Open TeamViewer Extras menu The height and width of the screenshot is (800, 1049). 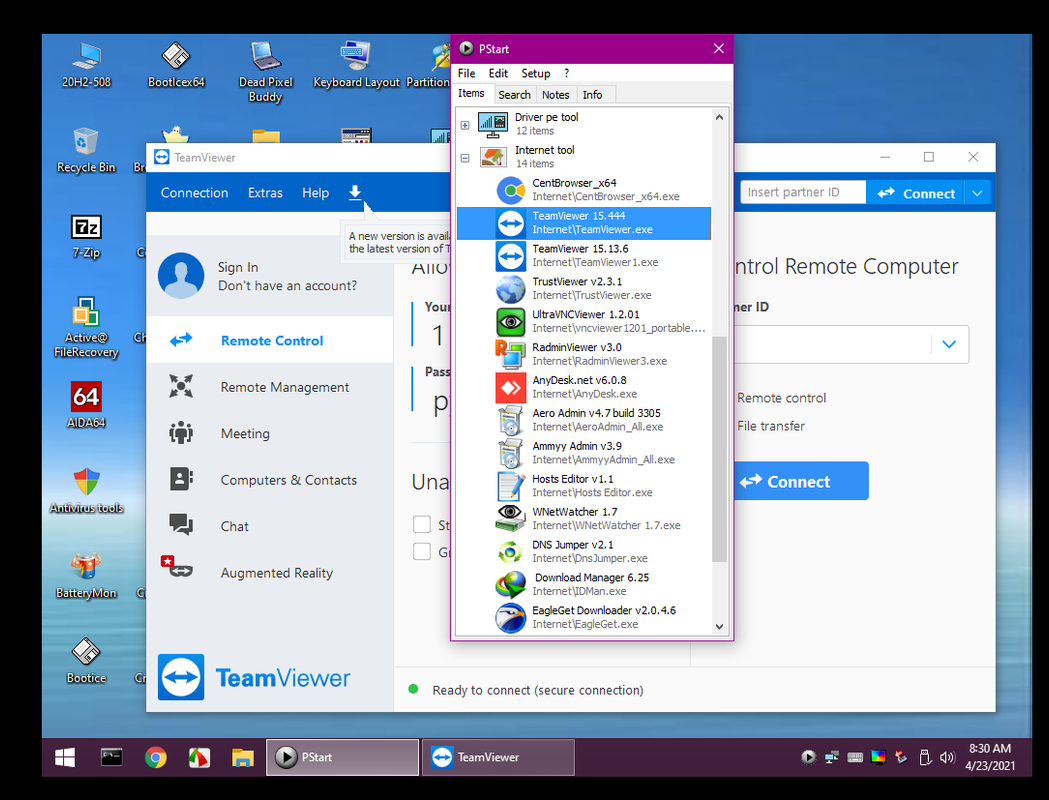265,193
